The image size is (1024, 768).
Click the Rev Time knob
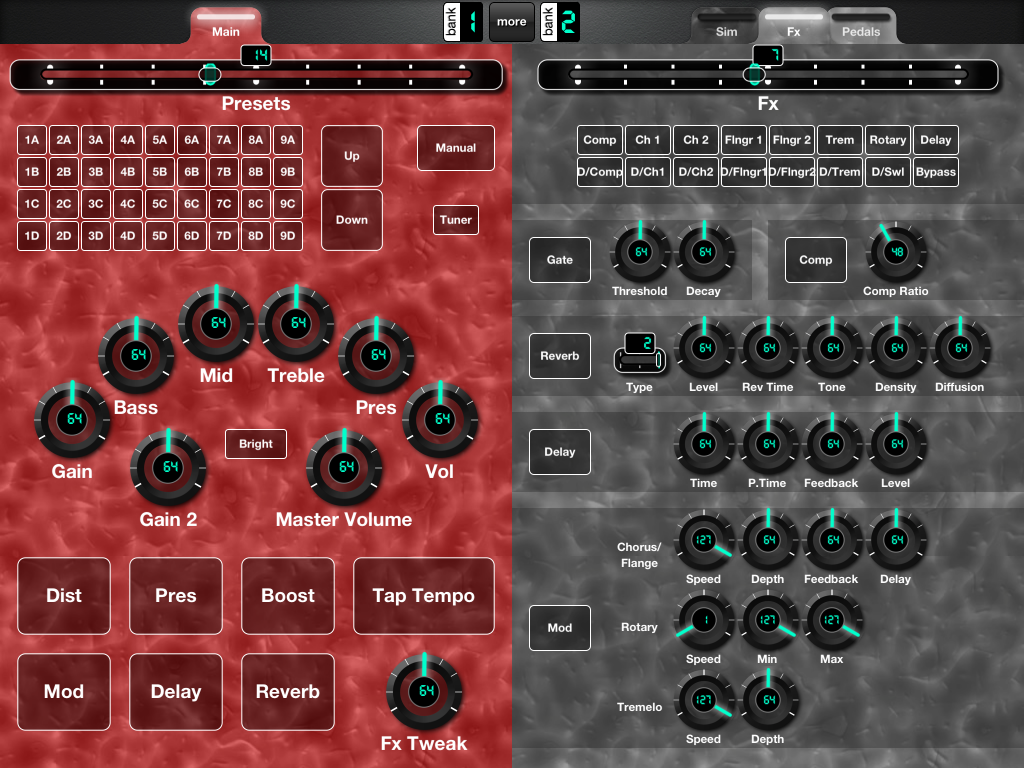coord(768,348)
